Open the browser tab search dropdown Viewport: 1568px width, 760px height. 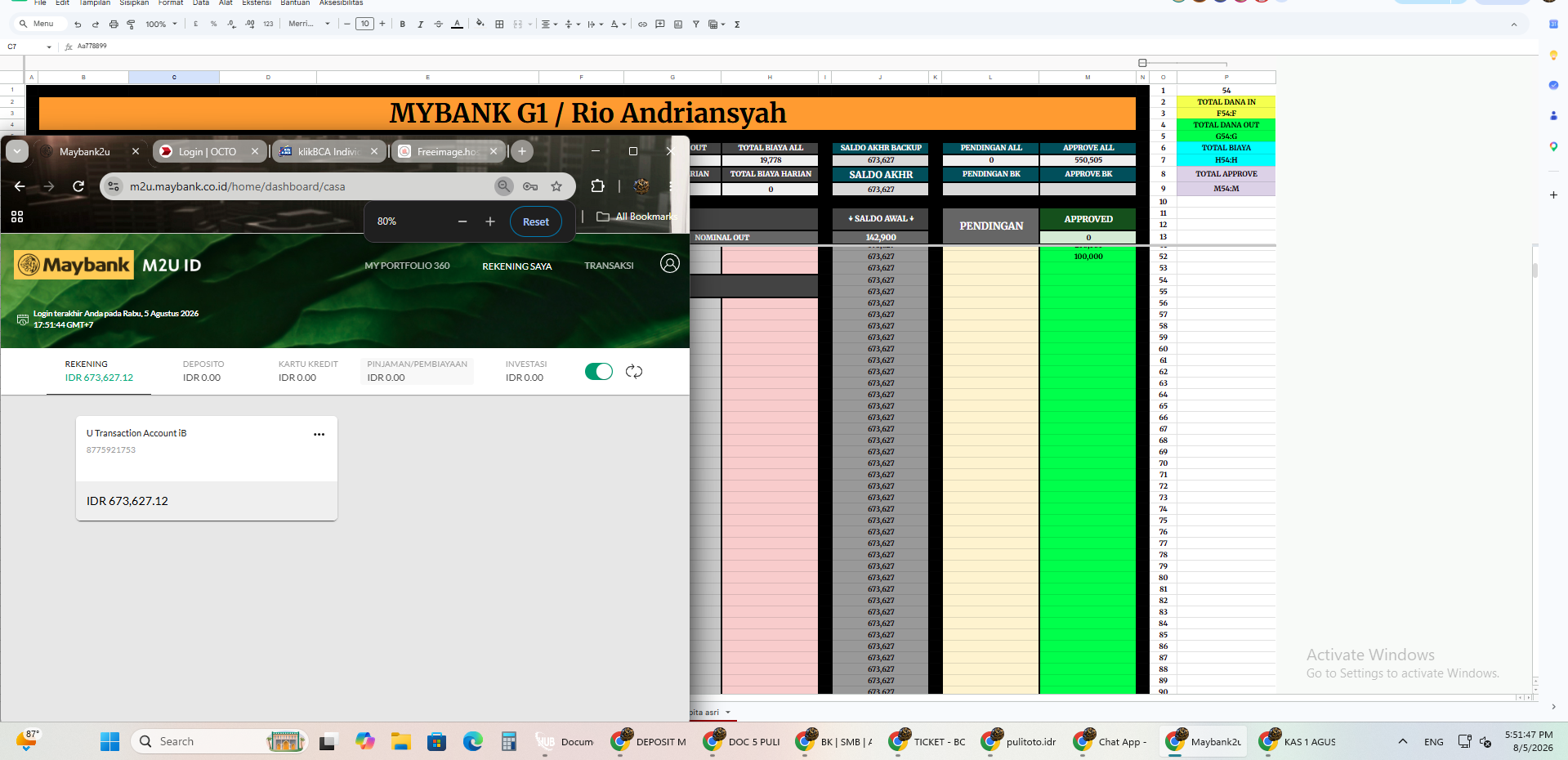click(17, 151)
